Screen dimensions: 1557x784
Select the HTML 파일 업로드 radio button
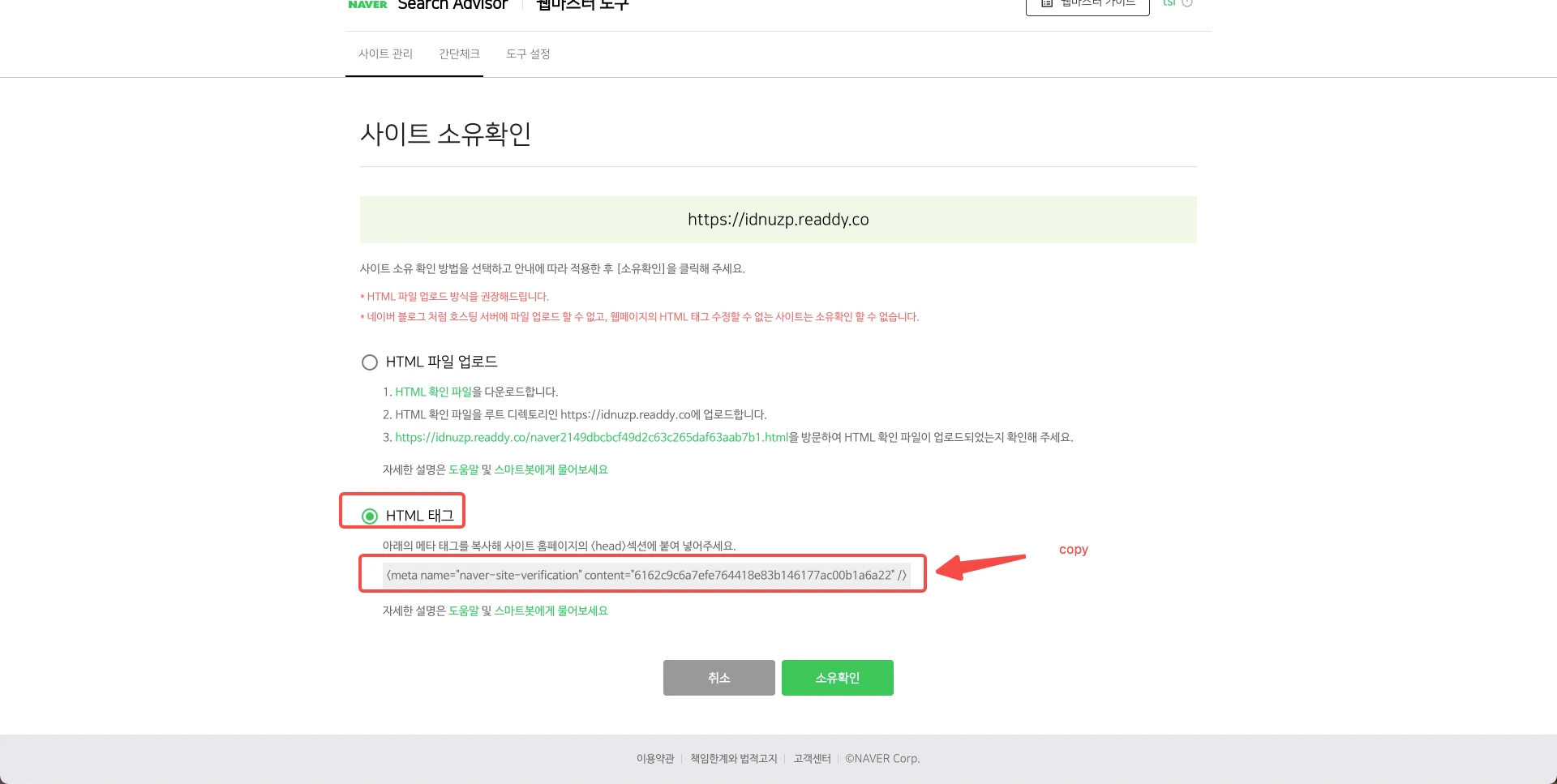(x=370, y=362)
